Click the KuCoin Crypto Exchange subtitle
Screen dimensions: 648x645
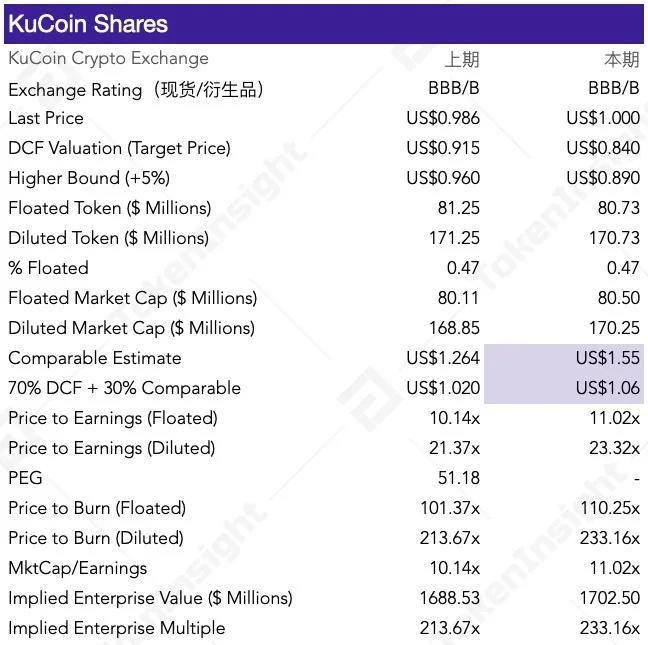[108, 59]
